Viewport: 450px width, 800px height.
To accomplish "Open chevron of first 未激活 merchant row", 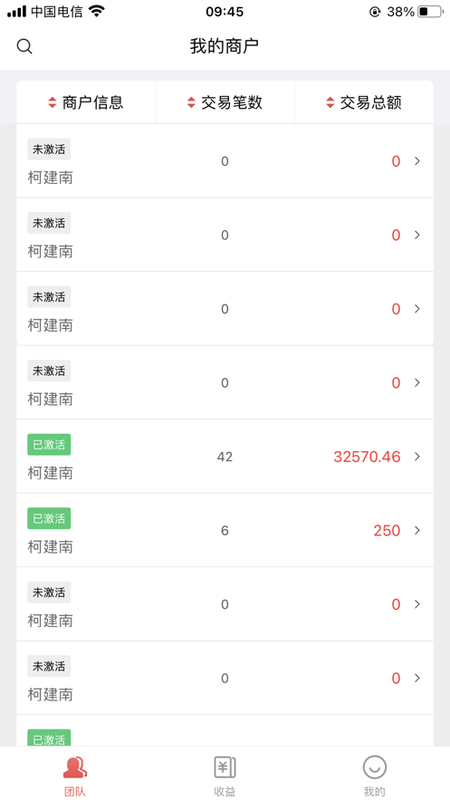I will (x=417, y=161).
